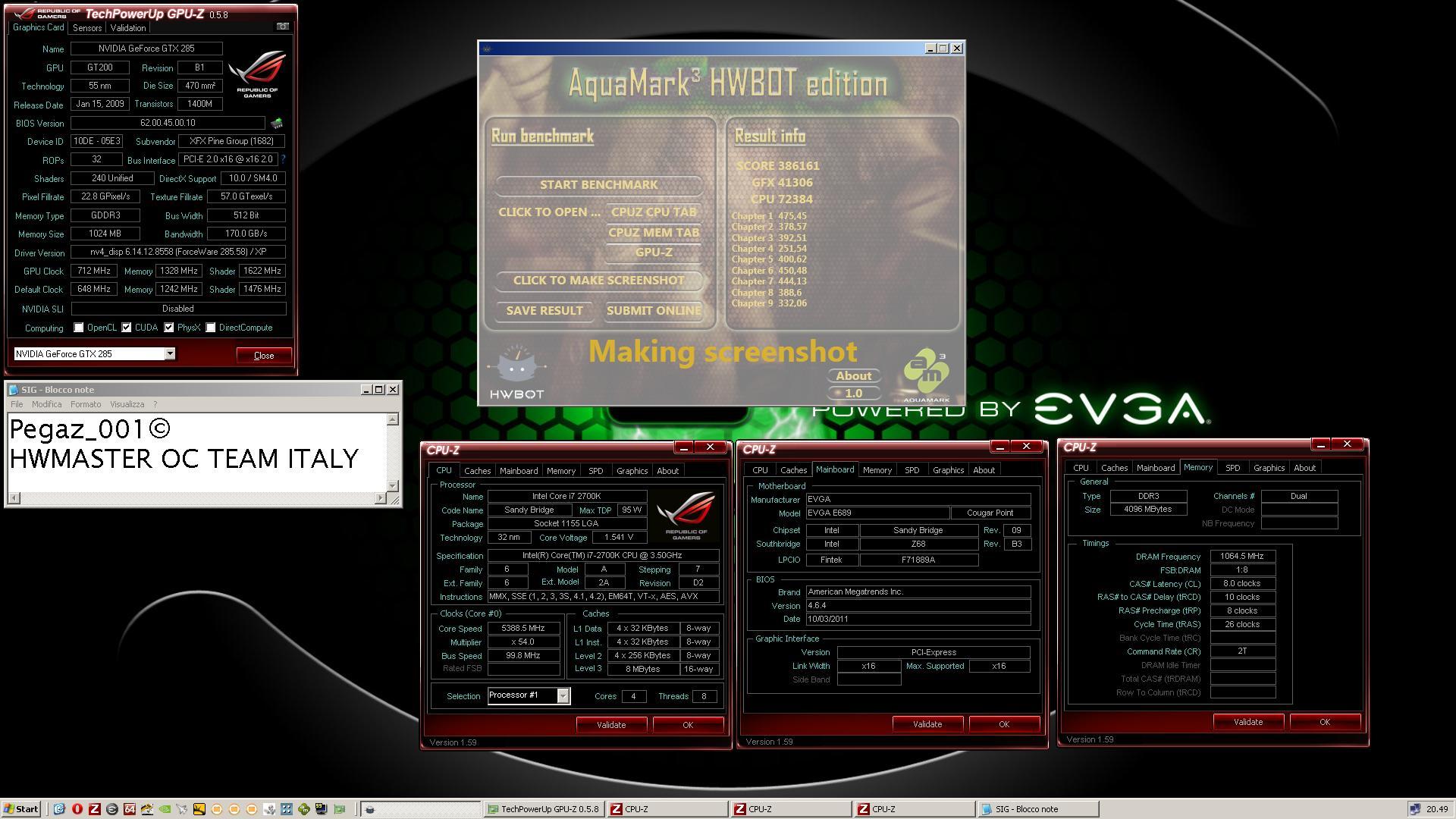This screenshot has height=819, width=1456.
Task: Click the BIOS save chip icon in GPU-Z
Action: 277,123
